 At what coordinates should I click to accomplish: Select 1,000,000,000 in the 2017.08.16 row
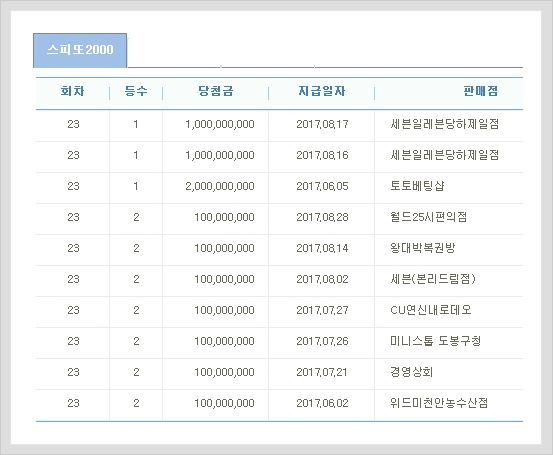pyautogui.click(x=220, y=155)
